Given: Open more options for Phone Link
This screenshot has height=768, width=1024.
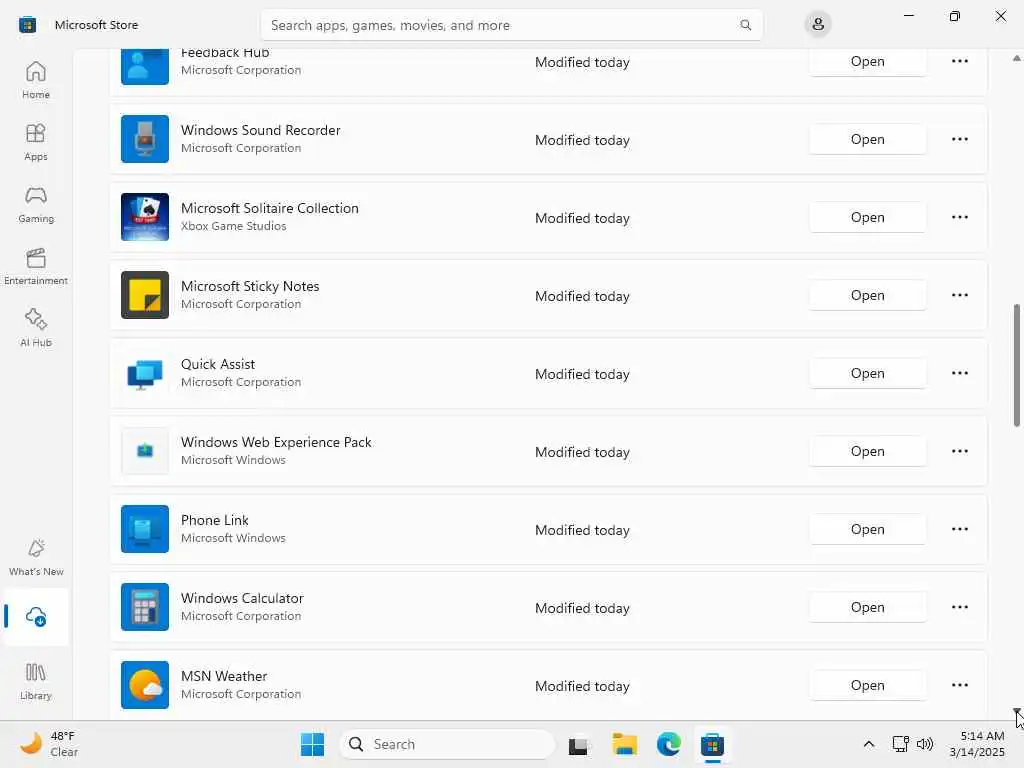Looking at the screenshot, I should pyautogui.click(x=959, y=529).
